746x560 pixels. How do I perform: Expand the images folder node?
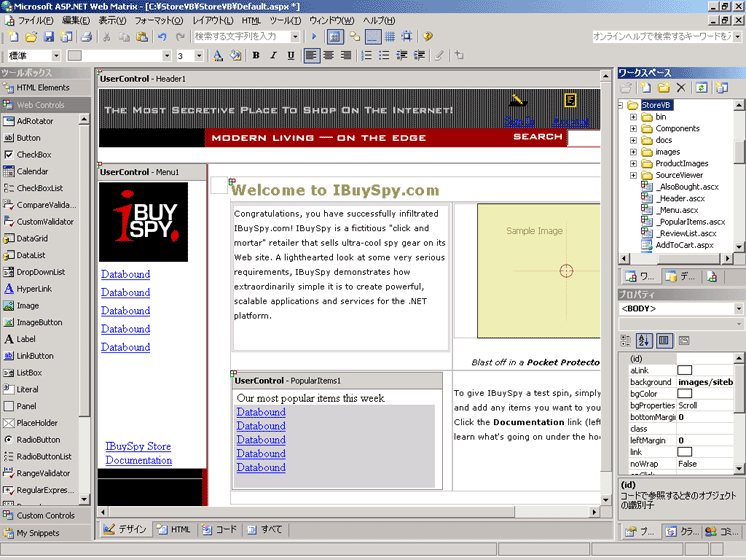tap(633, 152)
